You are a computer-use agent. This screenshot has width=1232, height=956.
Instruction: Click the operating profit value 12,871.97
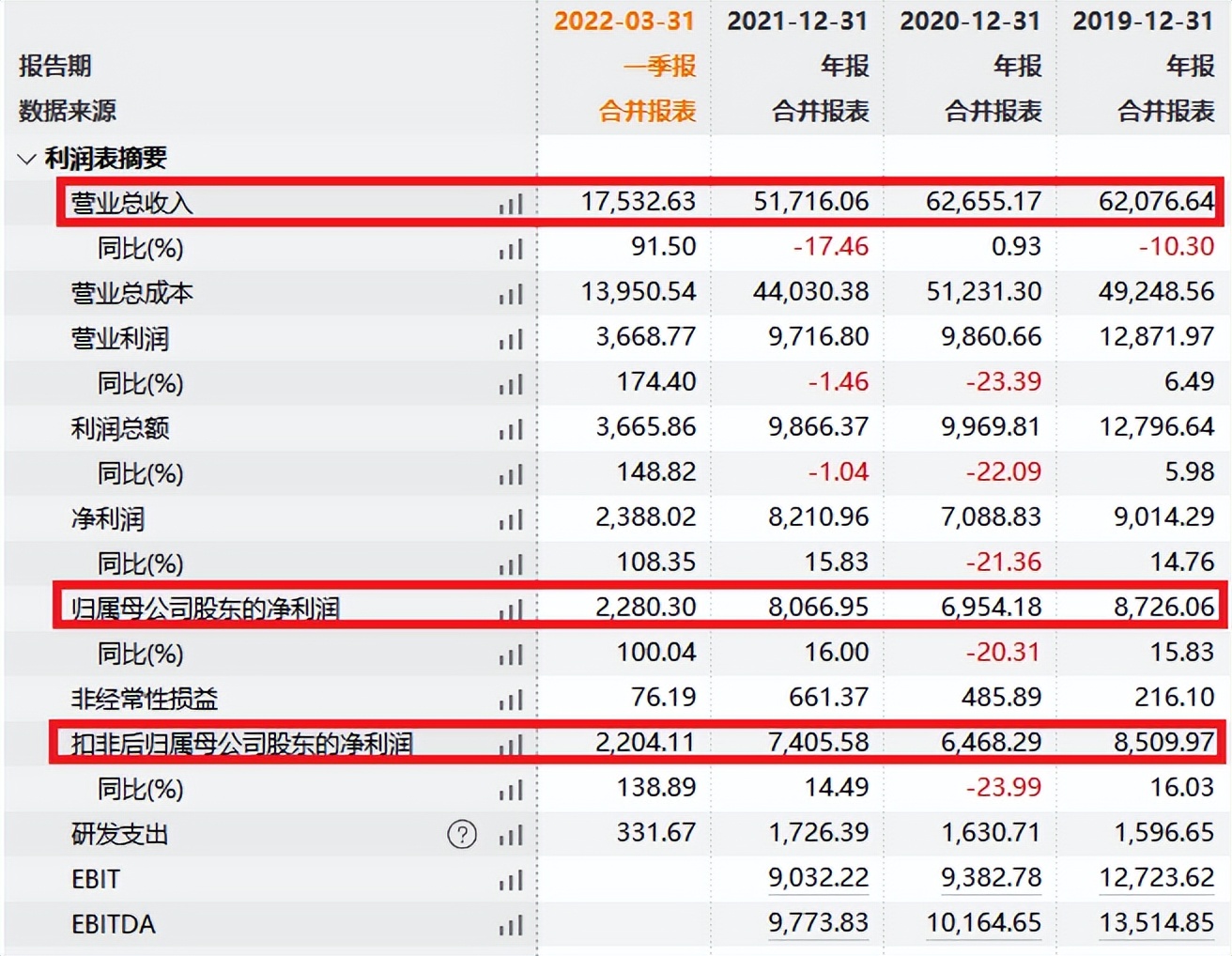click(1157, 337)
